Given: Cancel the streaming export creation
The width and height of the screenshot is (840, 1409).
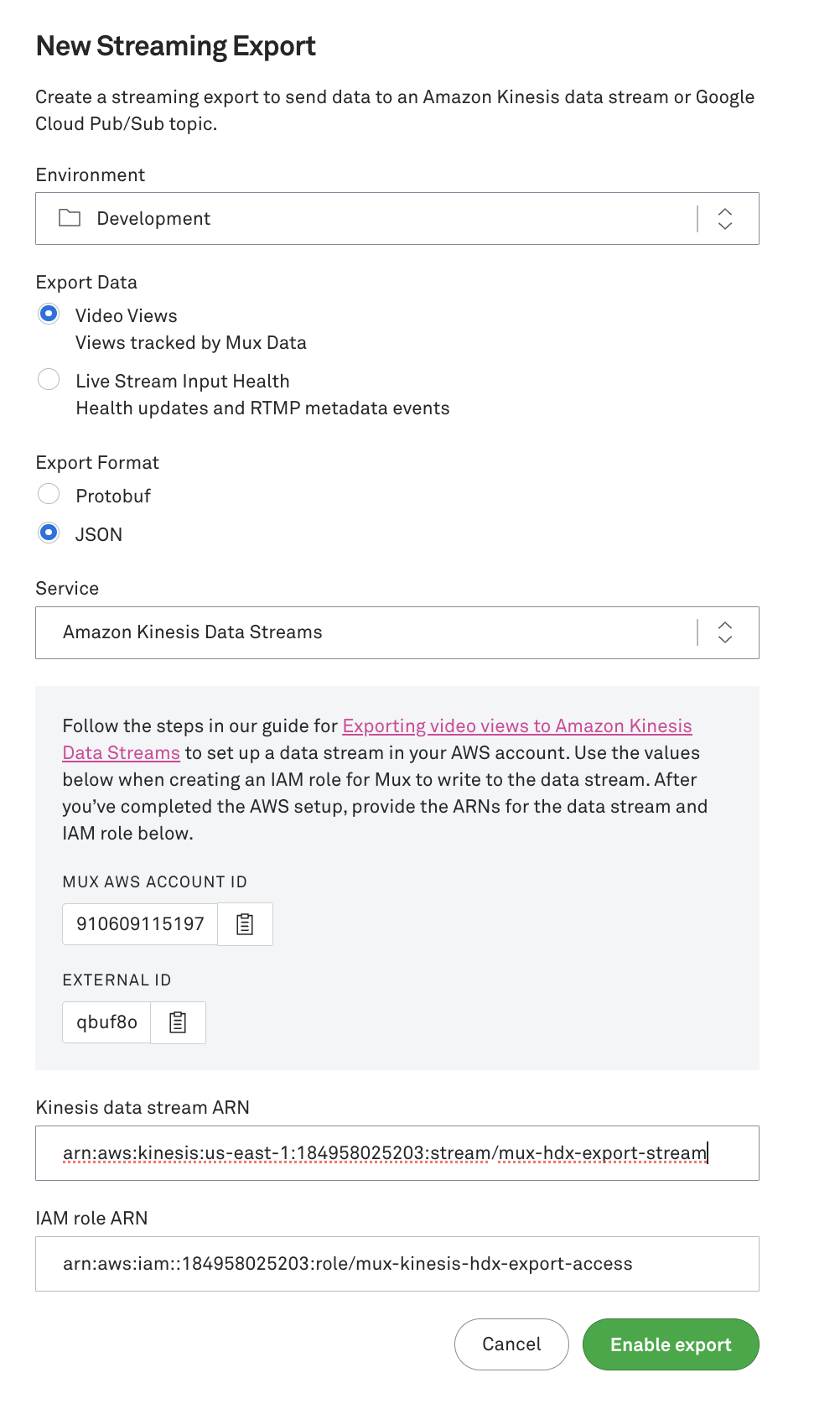Looking at the screenshot, I should 511,1344.
